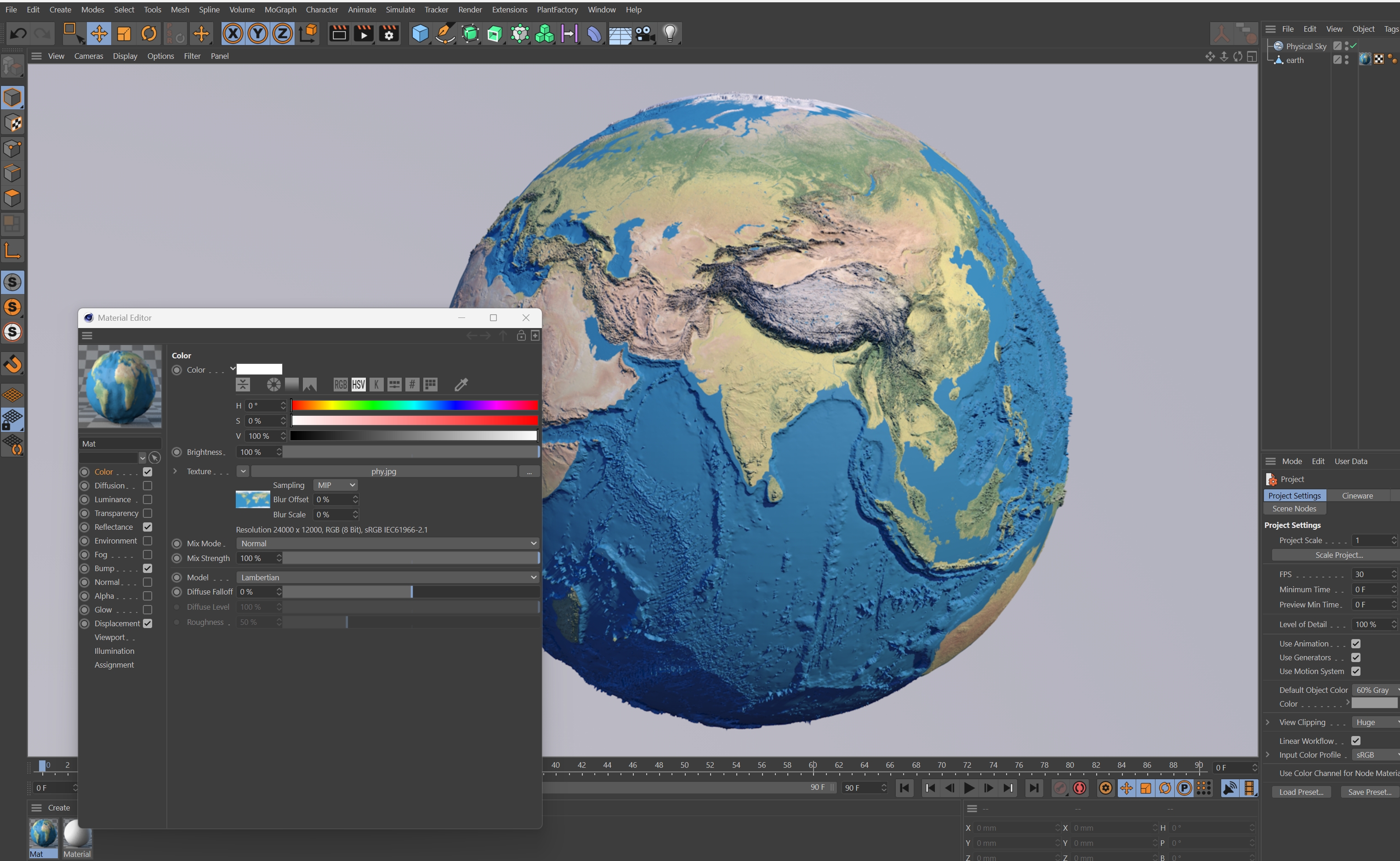Click the Camera object icon
The height and width of the screenshot is (861, 1400).
[x=645, y=34]
